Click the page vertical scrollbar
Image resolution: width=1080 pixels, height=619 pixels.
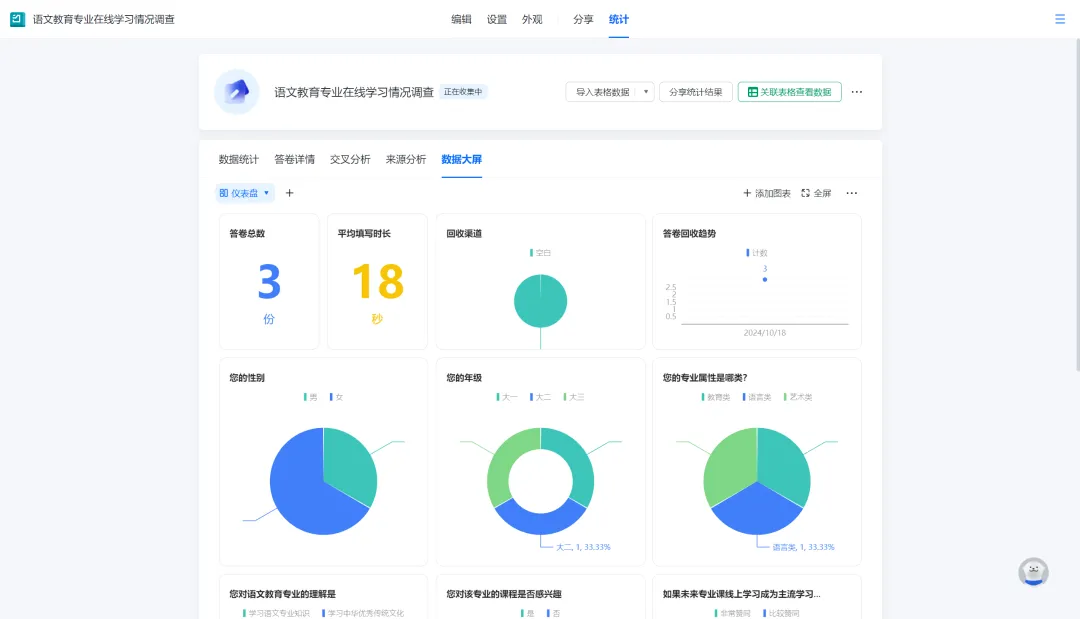pos(1077,207)
